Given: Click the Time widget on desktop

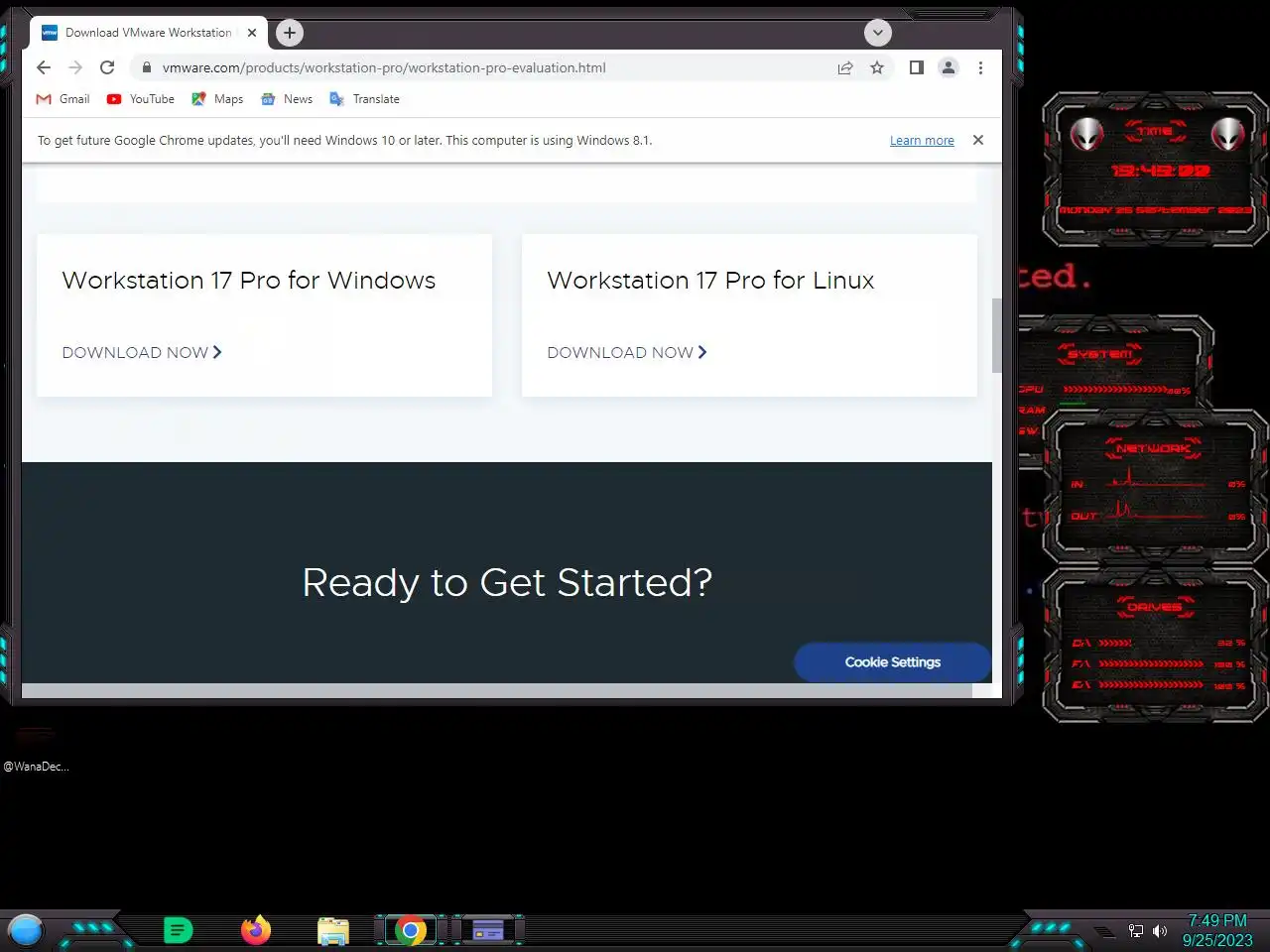Looking at the screenshot, I should point(1156,169).
